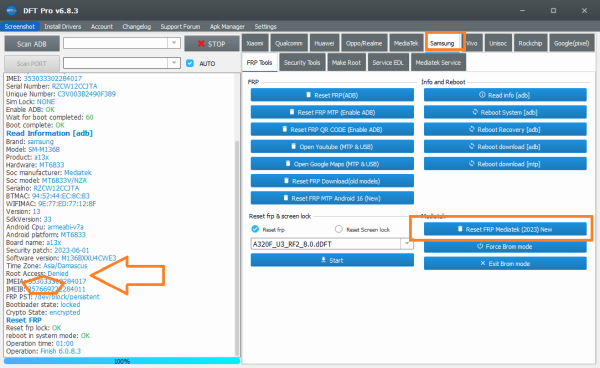The image size is (600, 368).
Task: Click the 100% progress bar
Action: click(122, 361)
